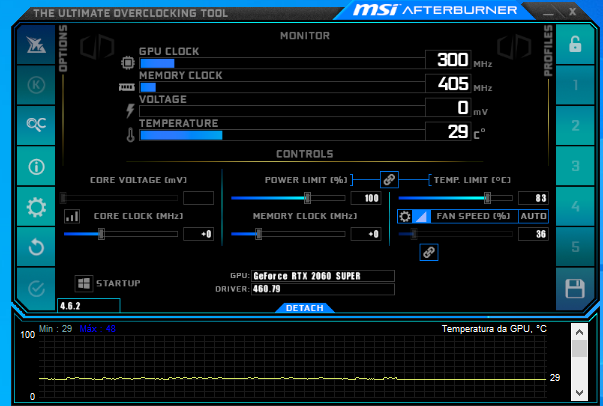Image resolution: width=603 pixels, height=406 pixels.
Task: Click the Temp Limit 83 value field
Action: click(x=533, y=198)
